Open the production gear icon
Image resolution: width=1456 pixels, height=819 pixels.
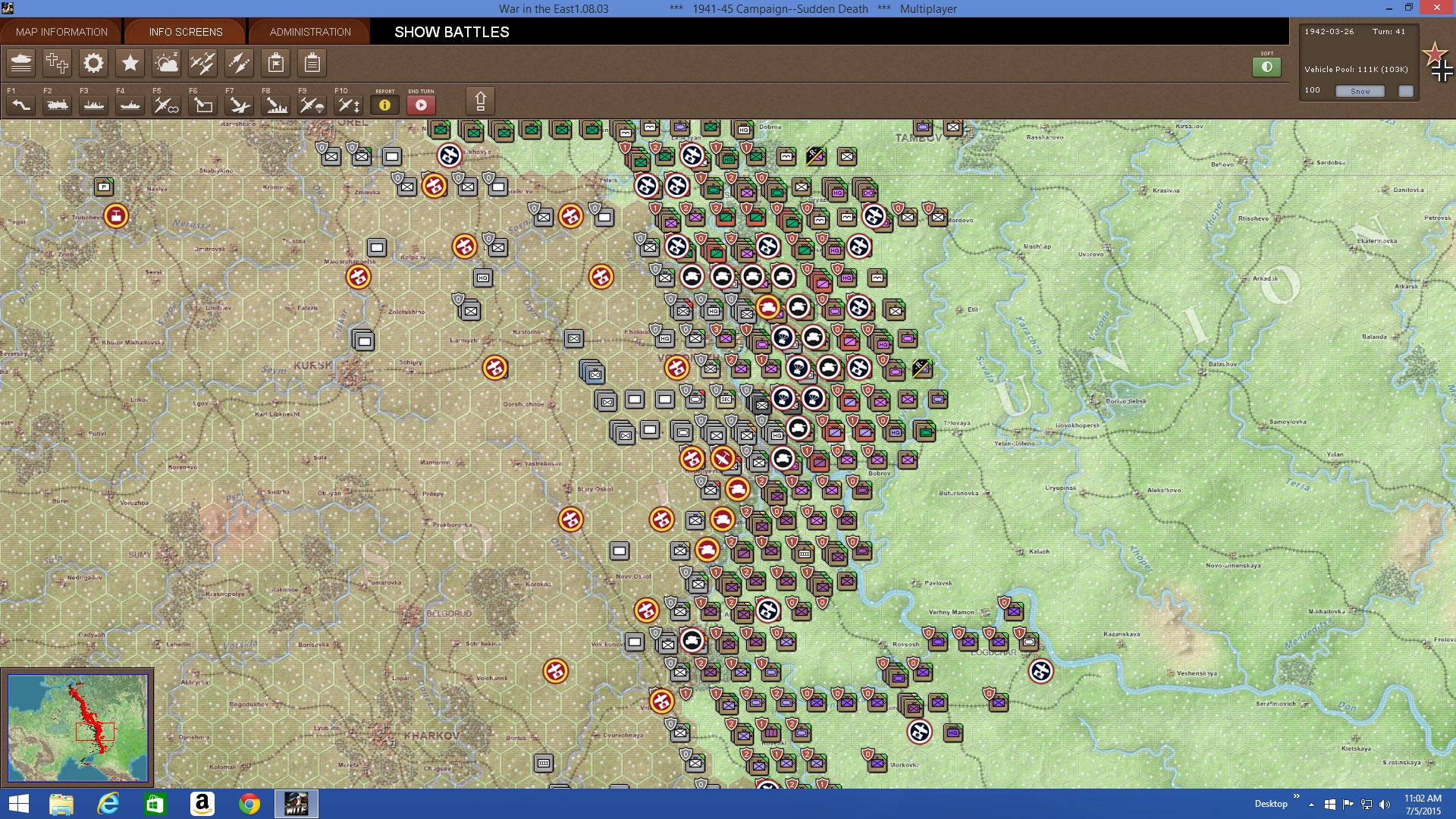point(93,63)
